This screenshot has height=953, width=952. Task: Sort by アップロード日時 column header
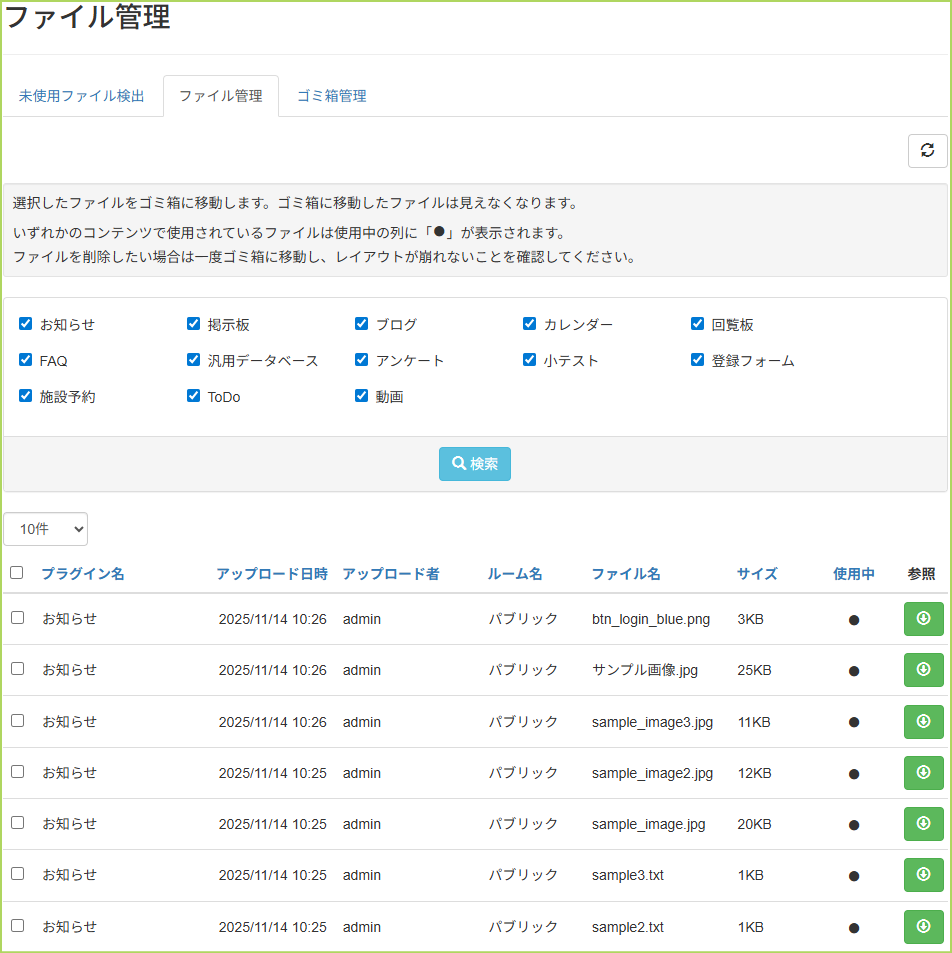[x=271, y=574]
